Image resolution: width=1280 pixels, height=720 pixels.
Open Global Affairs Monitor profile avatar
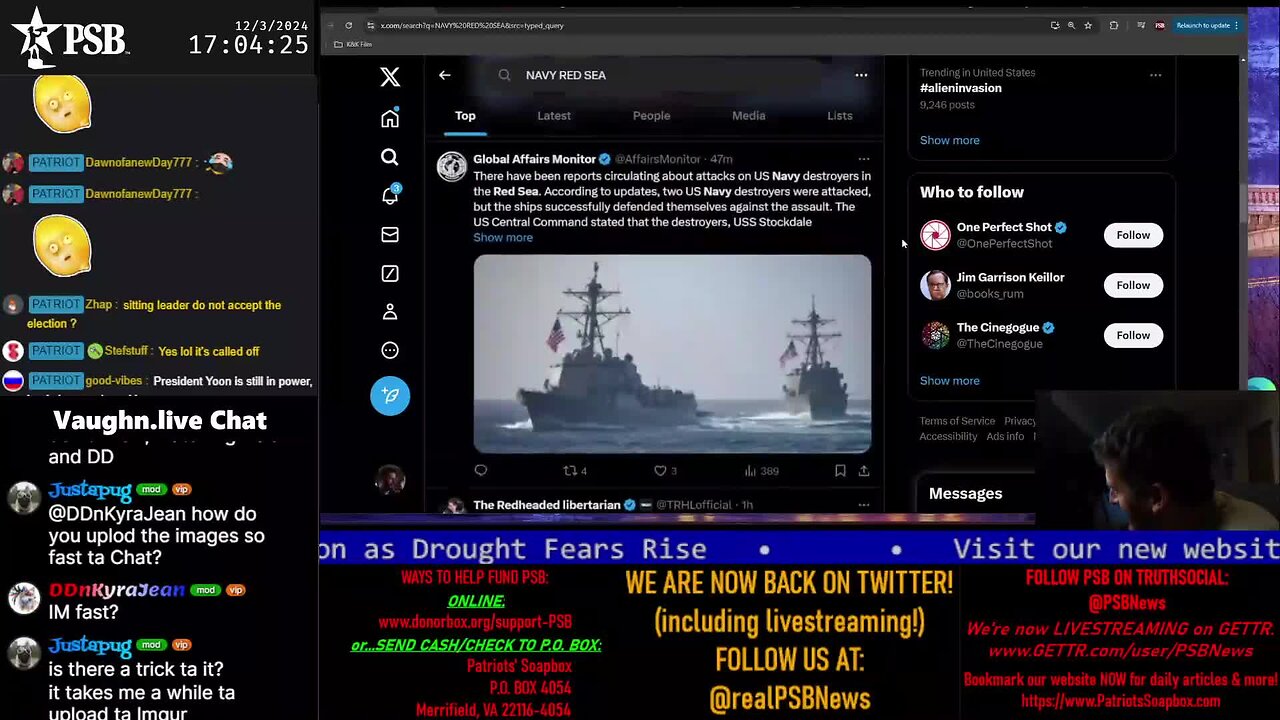pos(451,166)
